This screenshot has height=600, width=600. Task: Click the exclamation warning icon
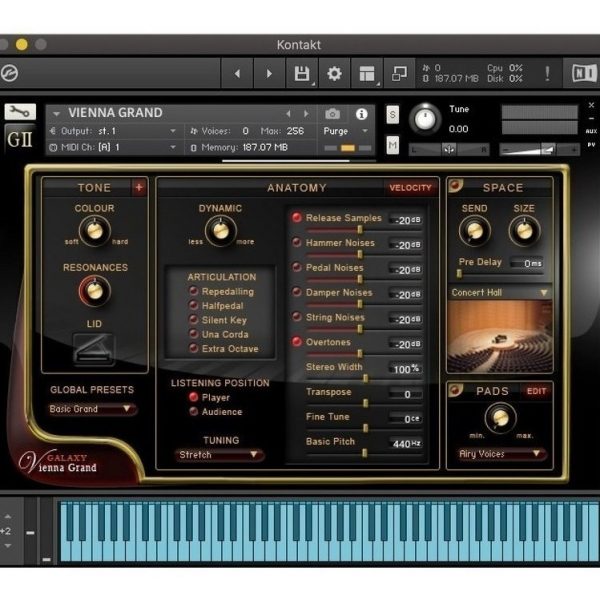pyautogui.click(x=548, y=73)
